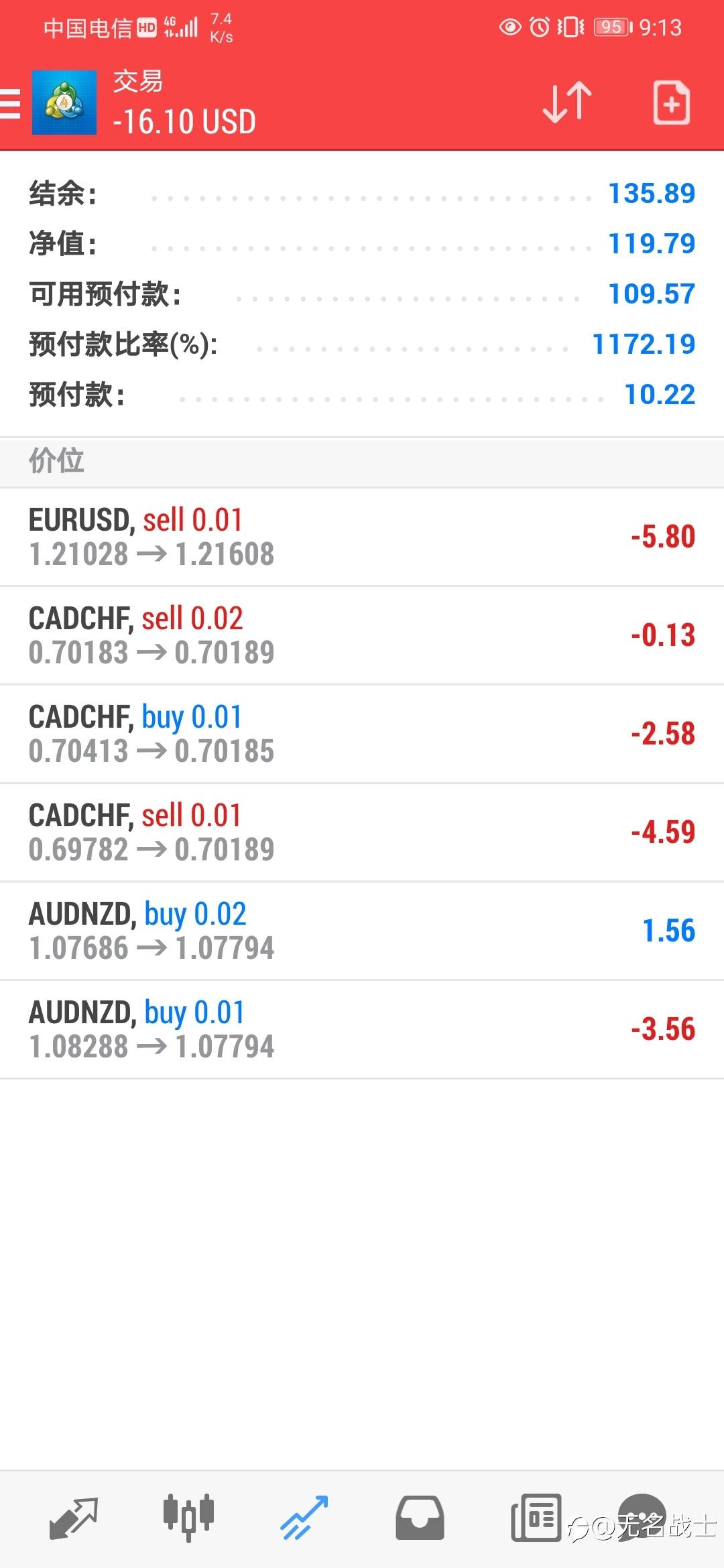
Task: Tap the -16.10 USD profit title
Action: pyautogui.click(x=184, y=122)
